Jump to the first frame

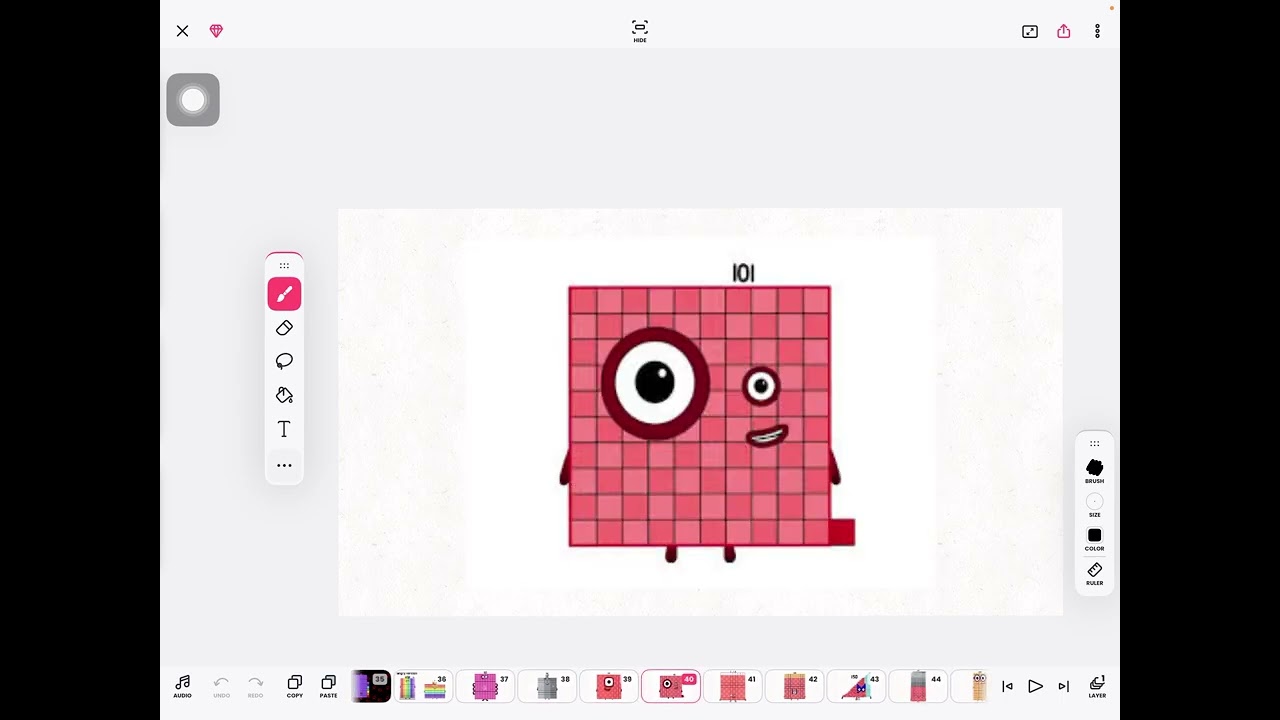pyautogui.click(x=1007, y=686)
